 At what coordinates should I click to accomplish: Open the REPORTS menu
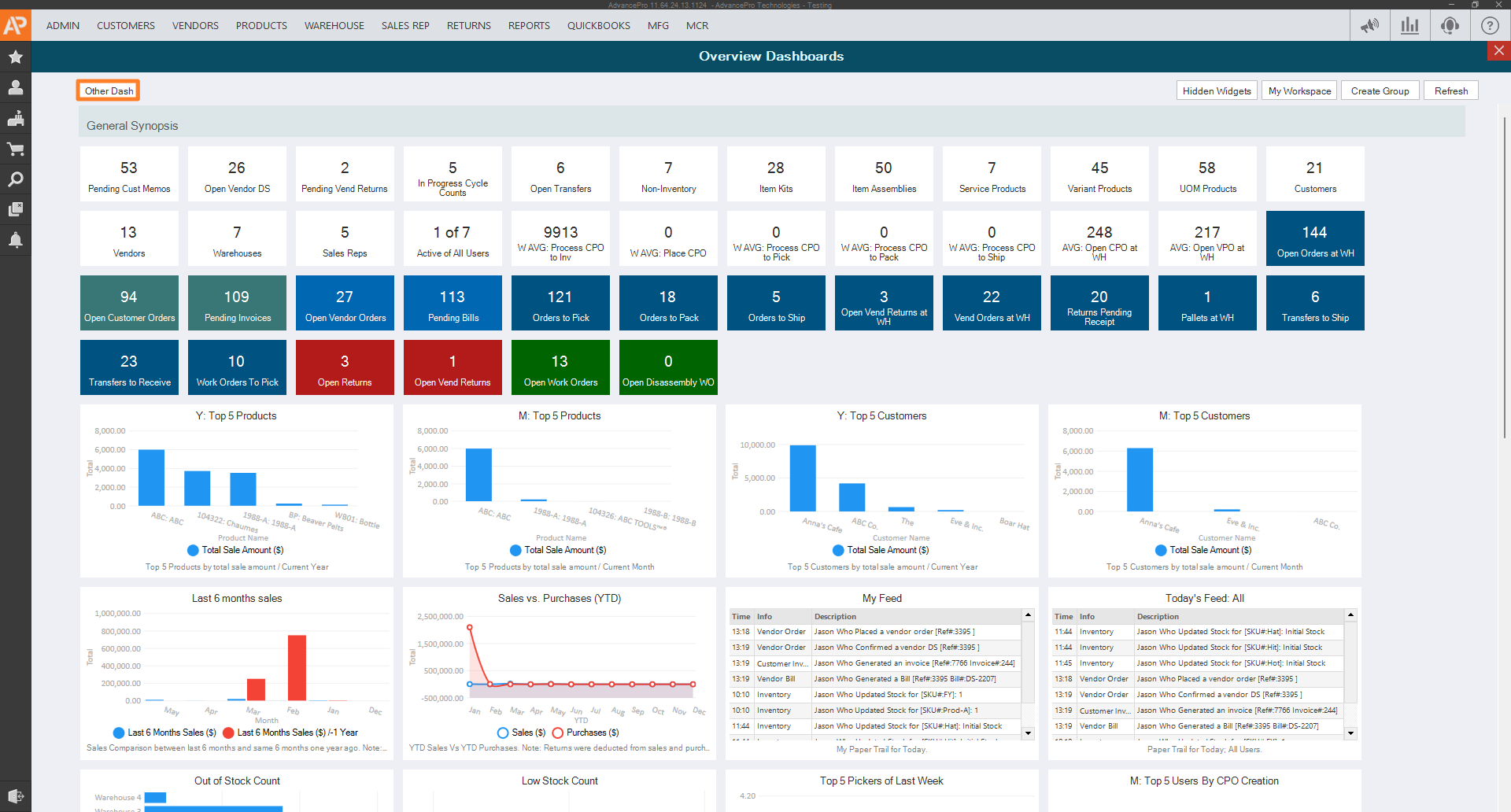pyautogui.click(x=529, y=26)
